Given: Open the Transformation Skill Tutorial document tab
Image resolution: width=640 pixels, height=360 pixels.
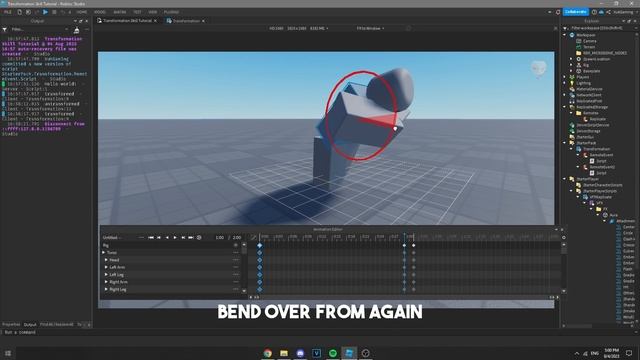Looking at the screenshot, I should pyautogui.click(x=127, y=20).
